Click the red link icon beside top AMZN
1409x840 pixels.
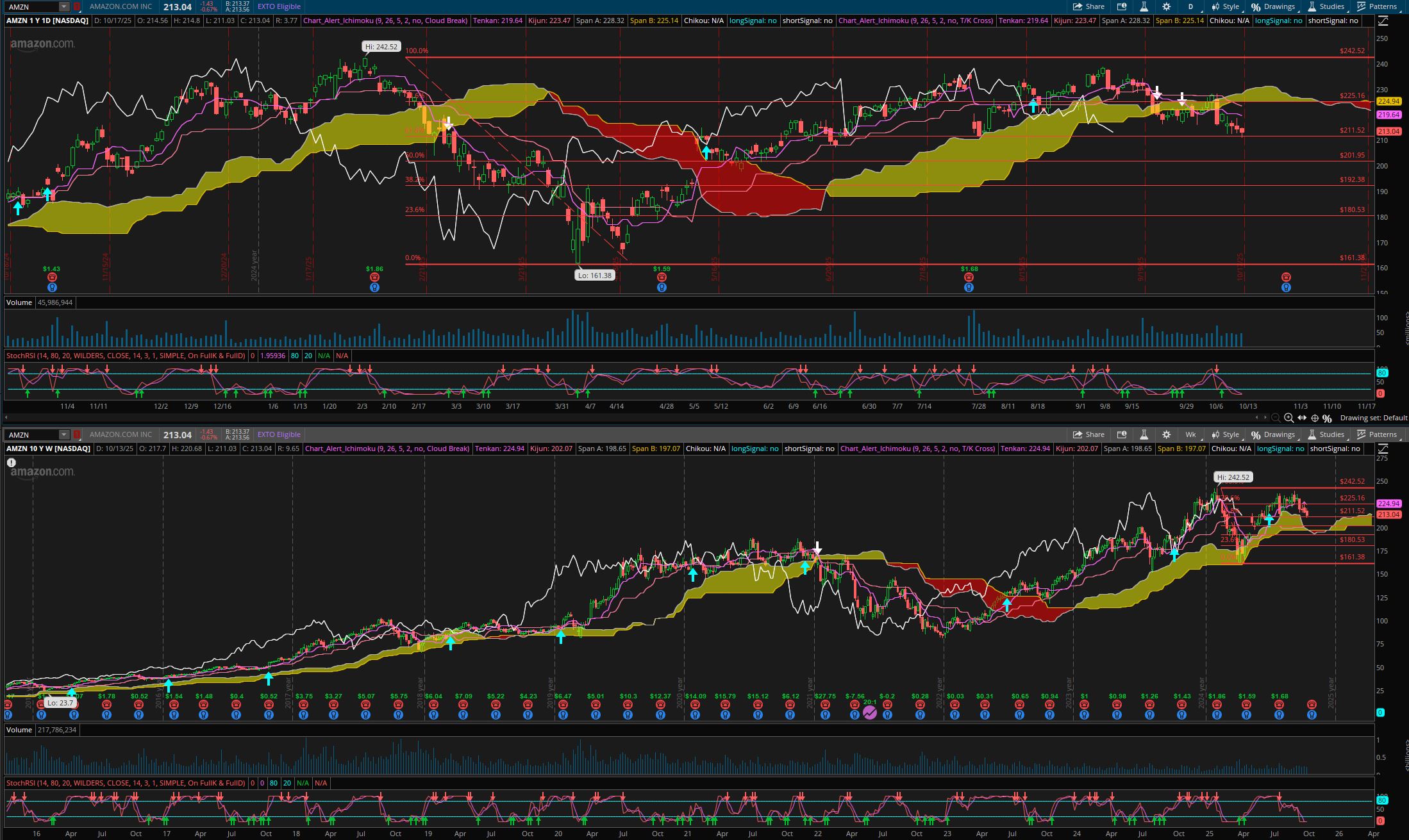76,6
